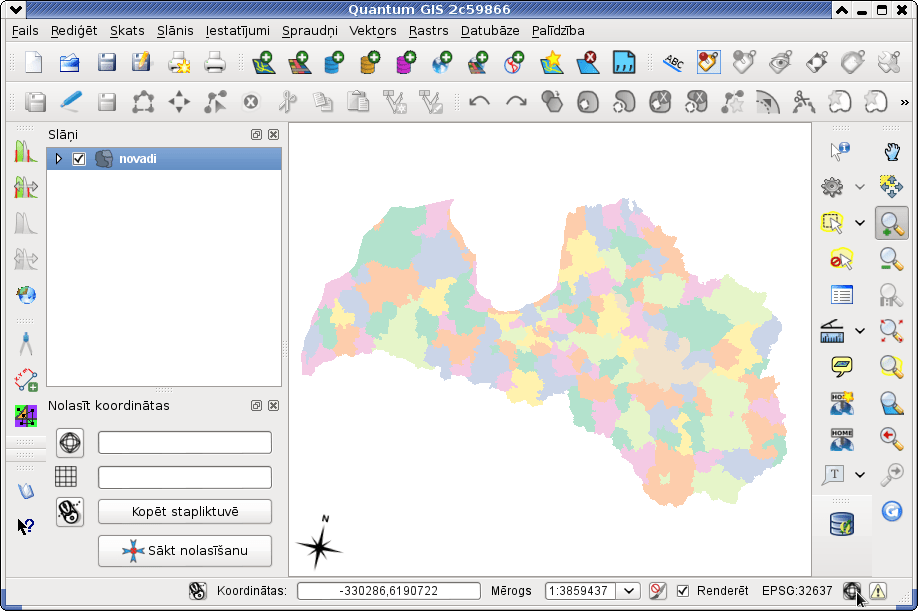The image size is (918, 611).
Task: Expand the novadi layer tree arrow
Action: (x=59, y=159)
